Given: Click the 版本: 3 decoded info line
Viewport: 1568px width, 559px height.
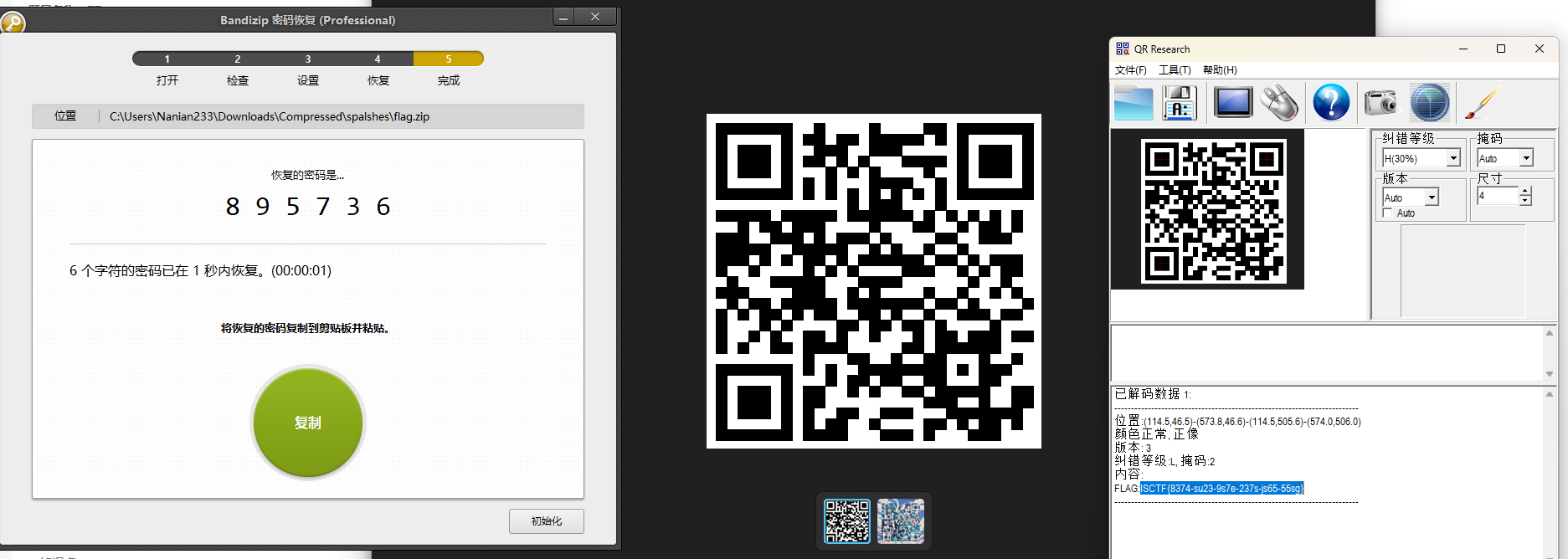Looking at the screenshot, I should [x=1133, y=448].
